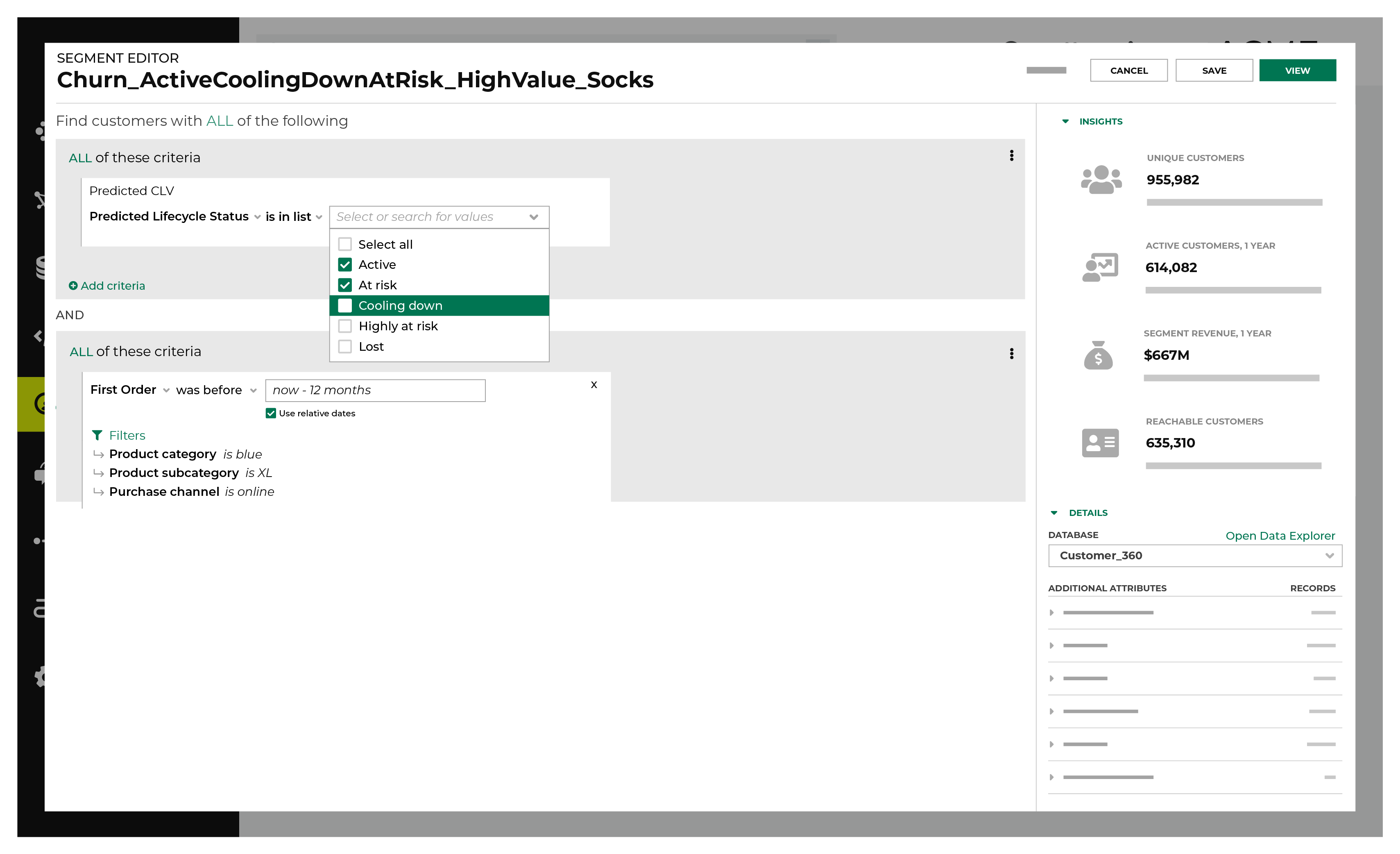Viewport: 1400px width, 854px height.
Task: Click the Cancel button
Action: pos(1129,70)
